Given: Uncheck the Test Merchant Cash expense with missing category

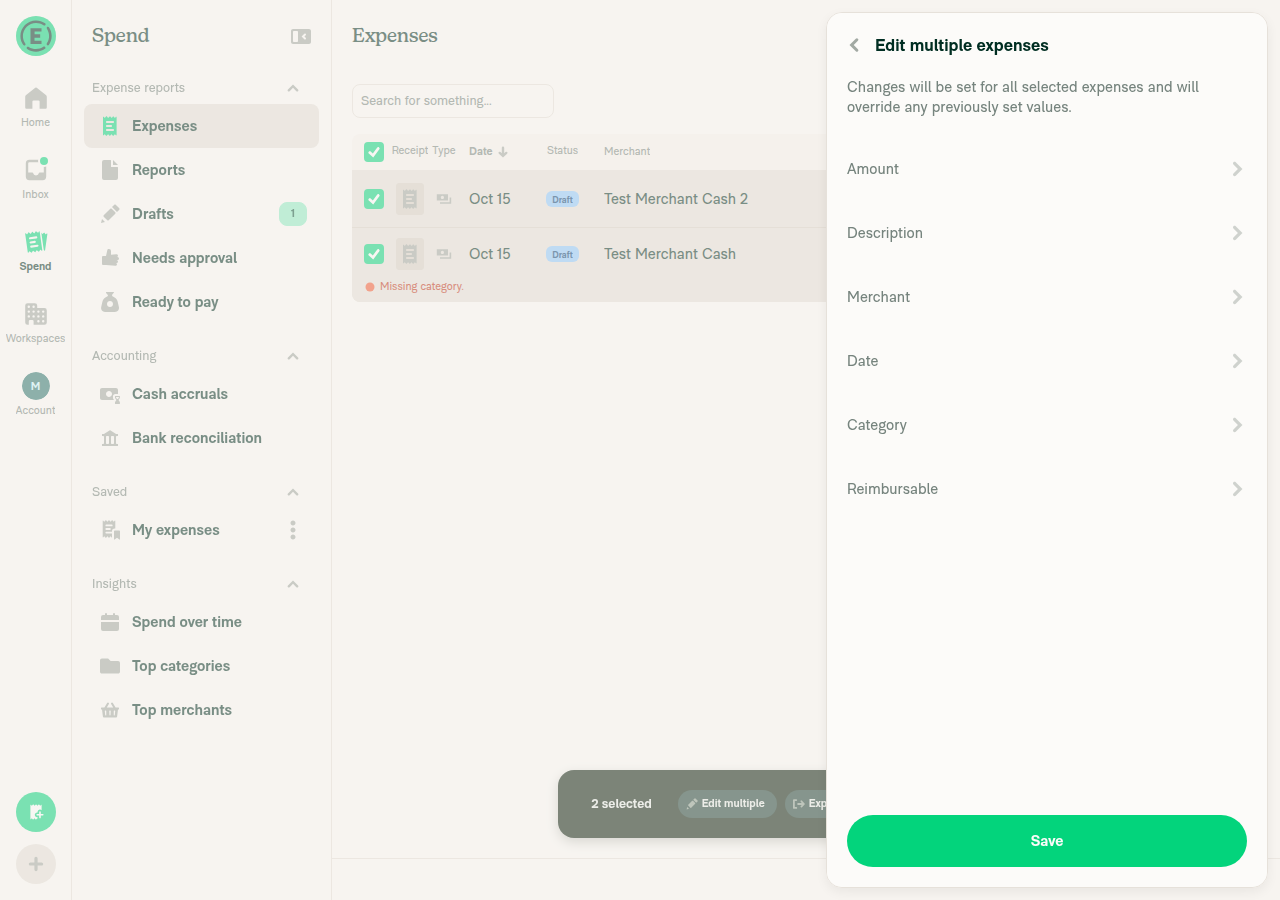Looking at the screenshot, I should [x=374, y=254].
